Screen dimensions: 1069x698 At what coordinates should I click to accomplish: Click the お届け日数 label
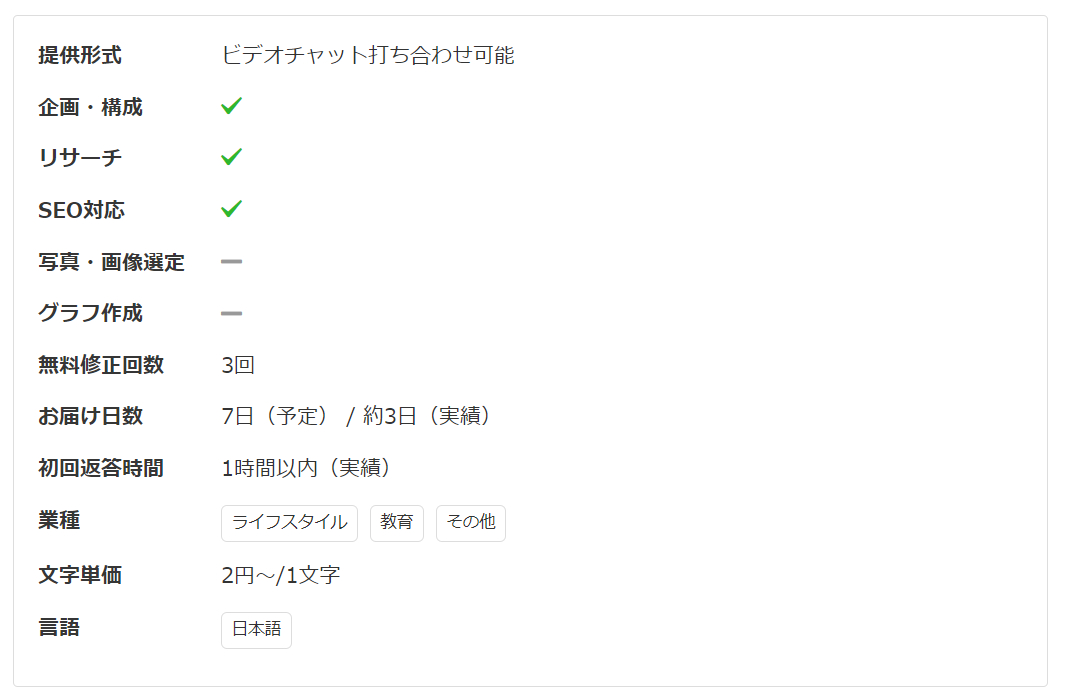pyautogui.click(x=91, y=416)
